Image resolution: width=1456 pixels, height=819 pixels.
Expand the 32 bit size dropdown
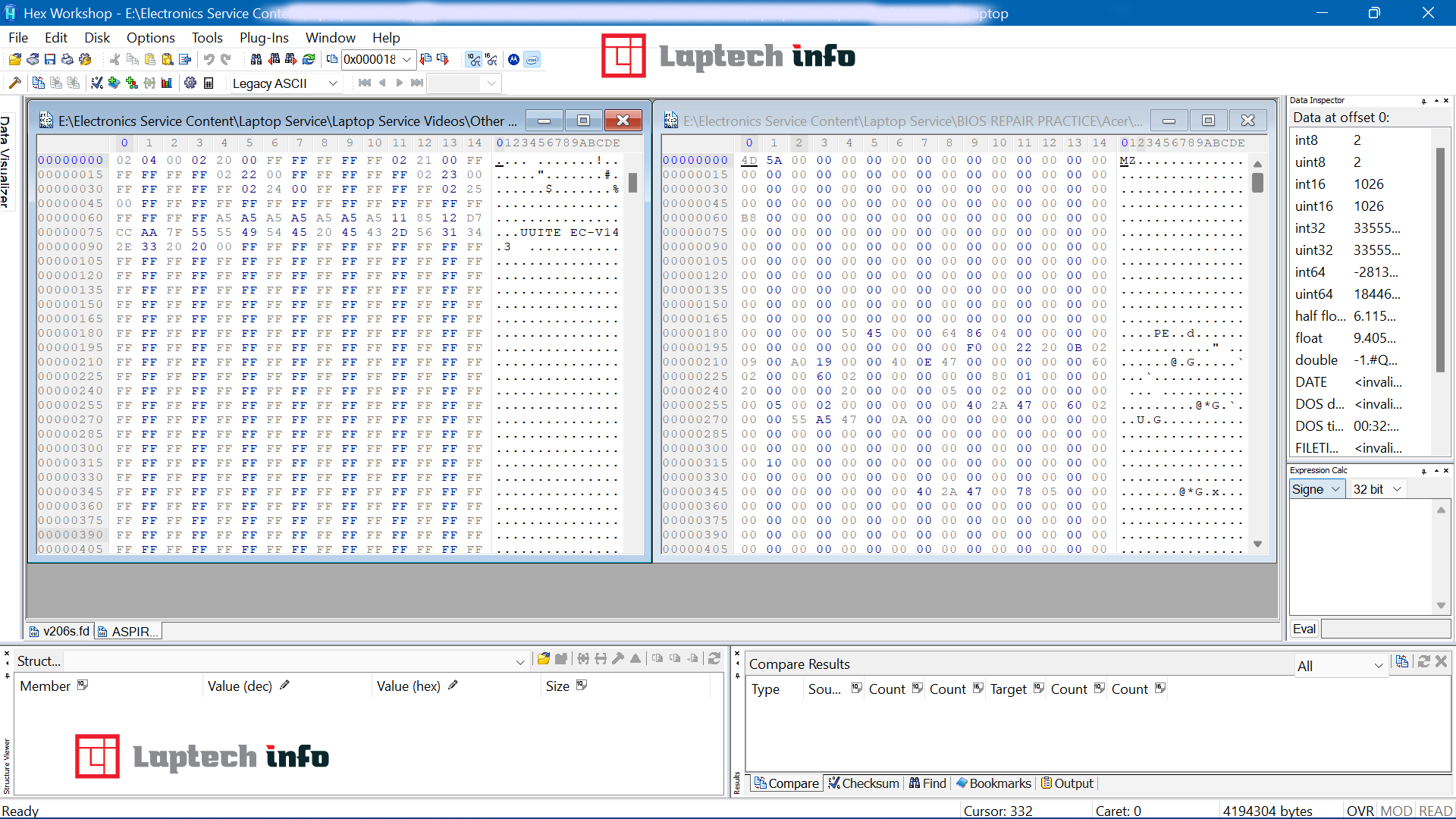point(1397,489)
